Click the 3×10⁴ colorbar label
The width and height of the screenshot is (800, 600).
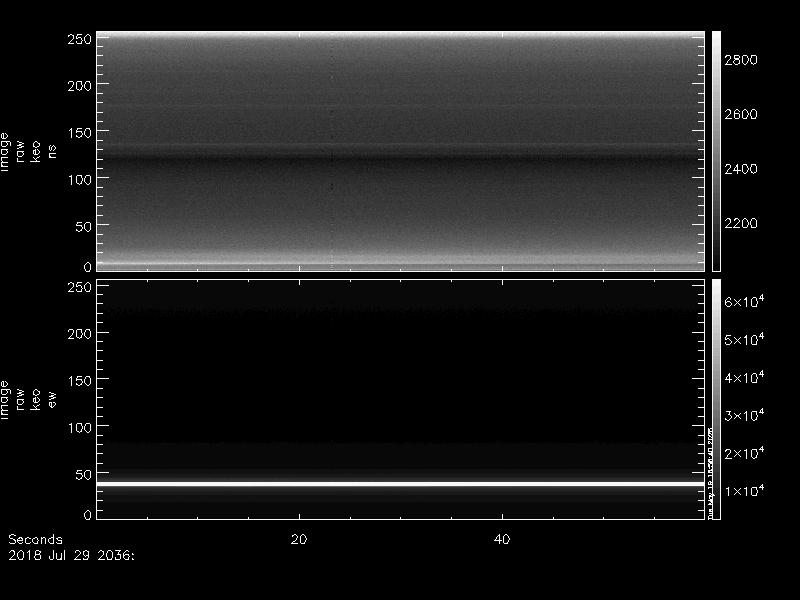pyautogui.click(x=744, y=415)
